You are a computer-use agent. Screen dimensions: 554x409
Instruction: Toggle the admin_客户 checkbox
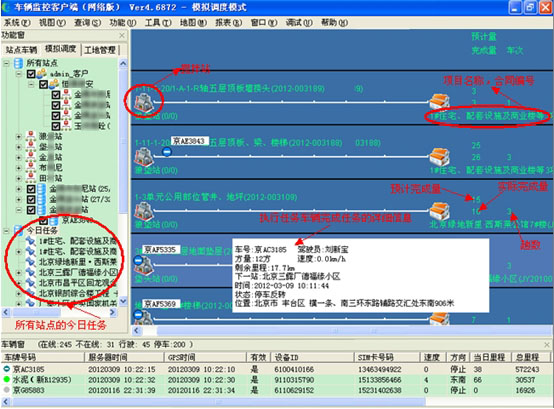pyautogui.click(x=31, y=74)
